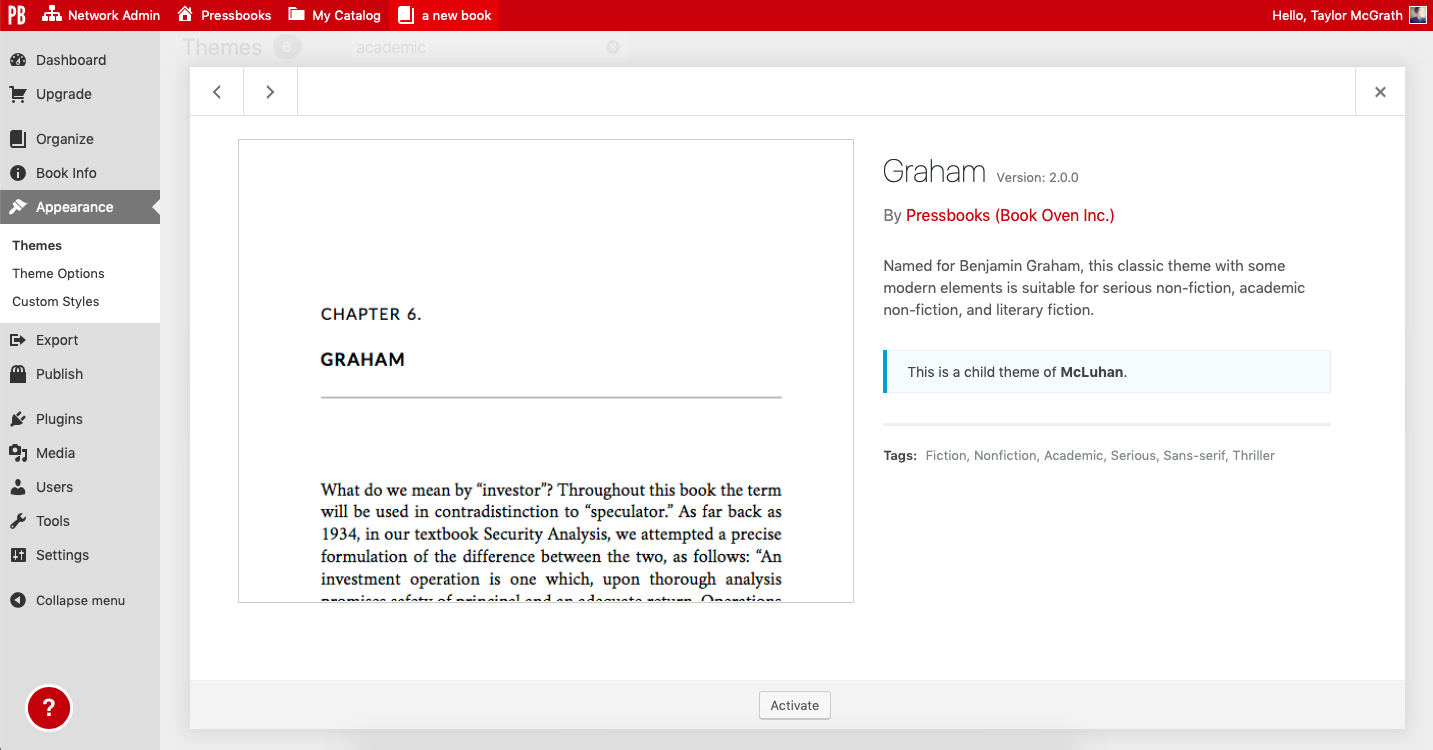Click the house icon beside Pressbooks
1433x750 pixels.
tap(185, 15)
